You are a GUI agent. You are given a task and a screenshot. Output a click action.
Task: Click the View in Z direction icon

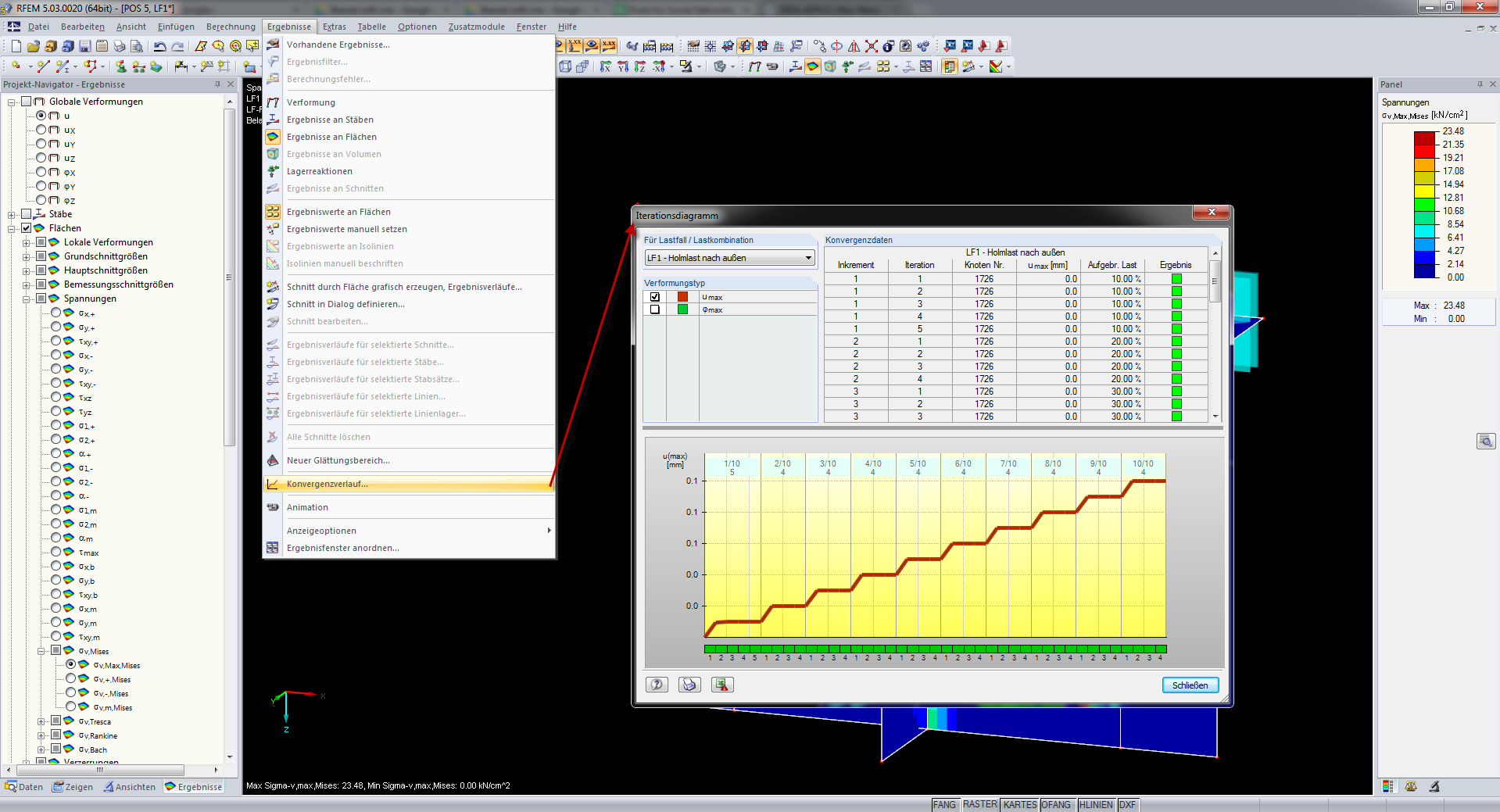pyautogui.click(x=640, y=66)
